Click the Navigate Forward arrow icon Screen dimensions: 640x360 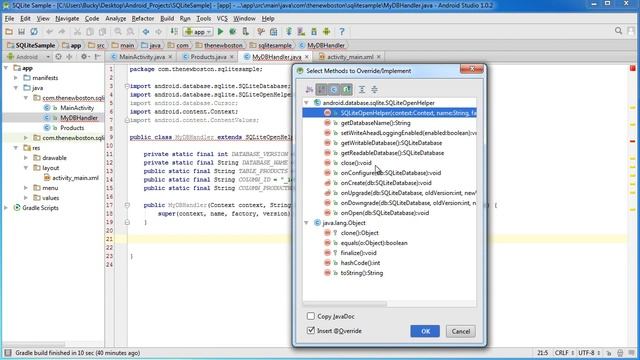(x=158, y=31)
